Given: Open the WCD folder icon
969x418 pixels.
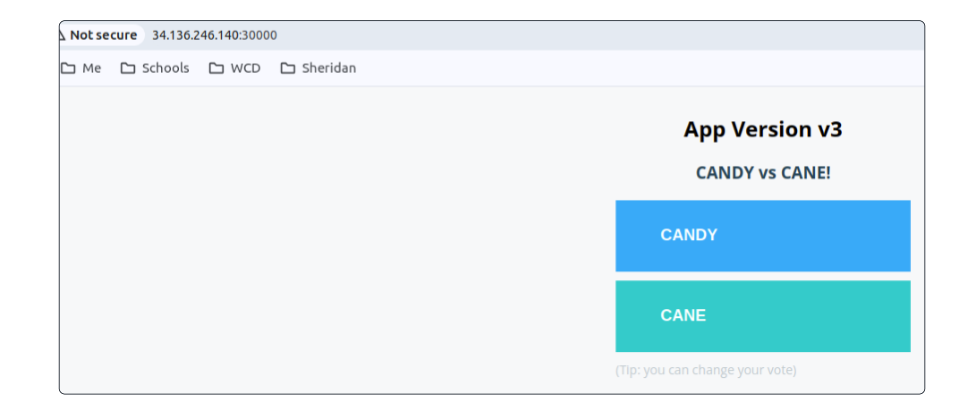Looking at the screenshot, I should point(216,68).
